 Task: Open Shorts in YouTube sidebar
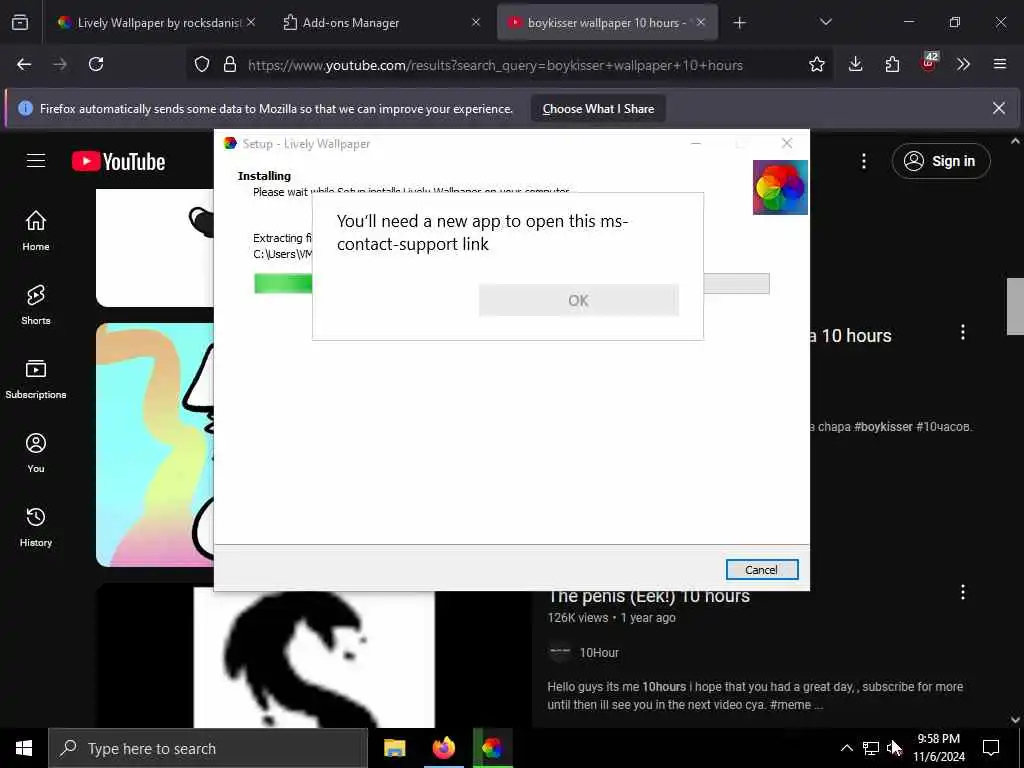pyautogui.click(x=36, y=304)
